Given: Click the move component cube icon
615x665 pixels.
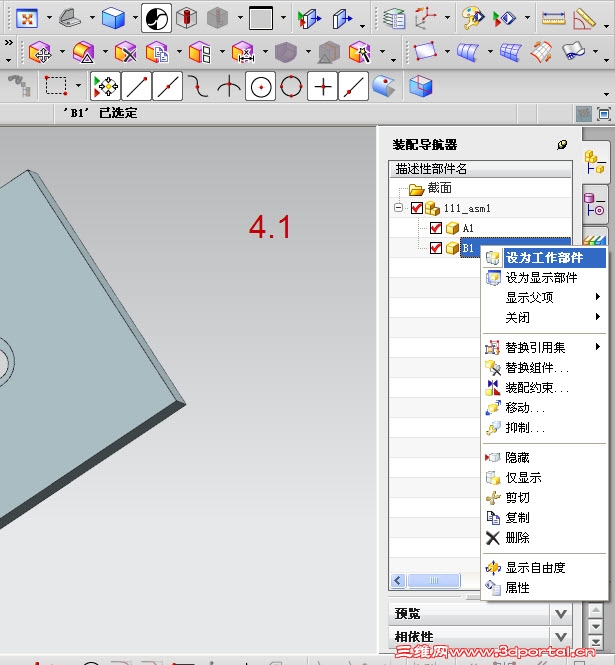Looking at the screenshot, I should [x=40, y=52].
